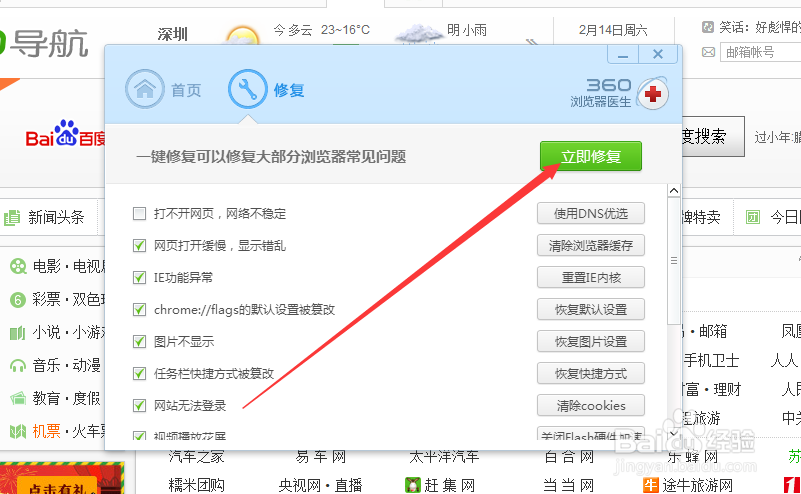Close the 360 browser doctor dialog

(658, 54)
